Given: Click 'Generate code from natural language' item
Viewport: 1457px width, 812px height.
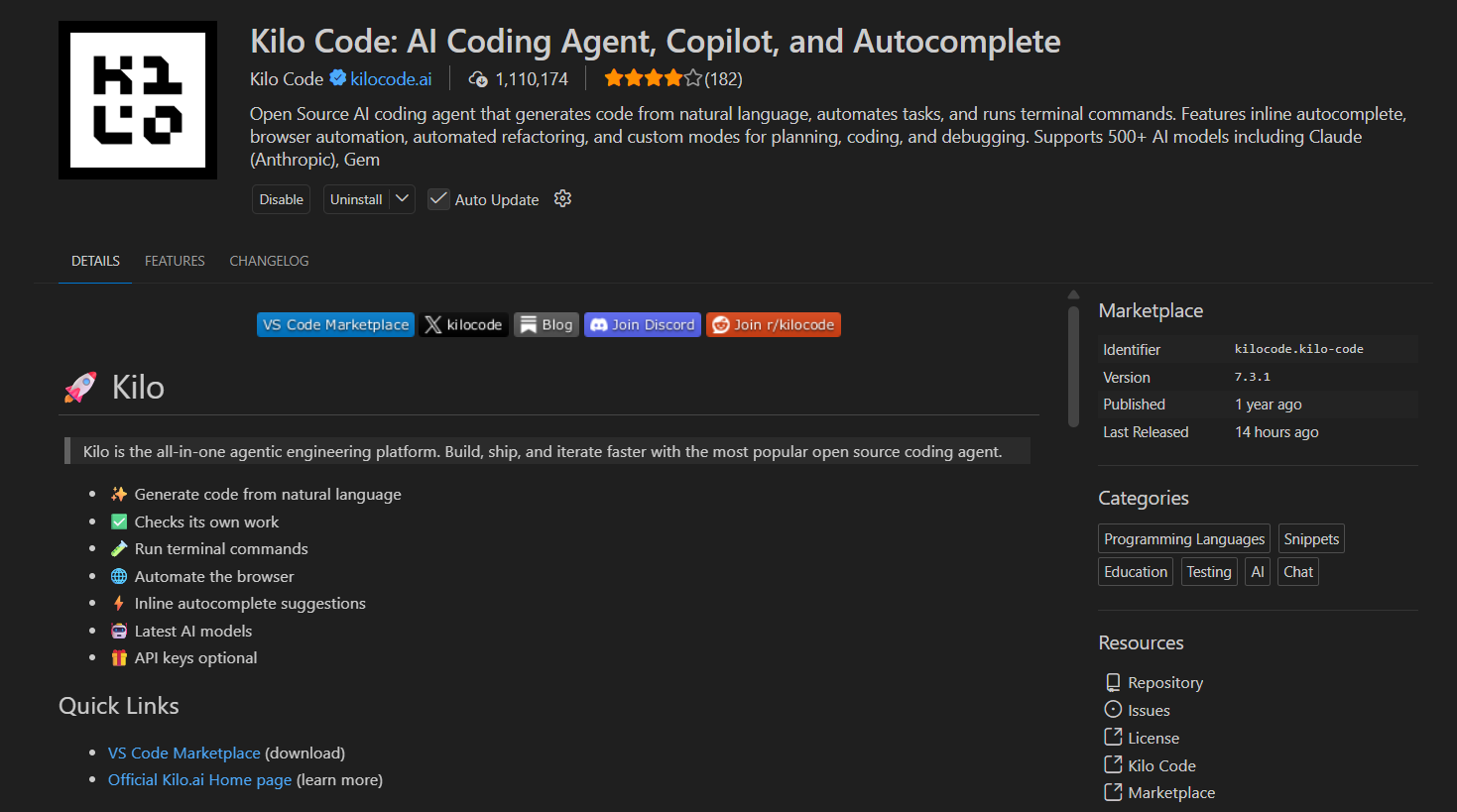Looking at the screenshot, I should tap(268, 495).
